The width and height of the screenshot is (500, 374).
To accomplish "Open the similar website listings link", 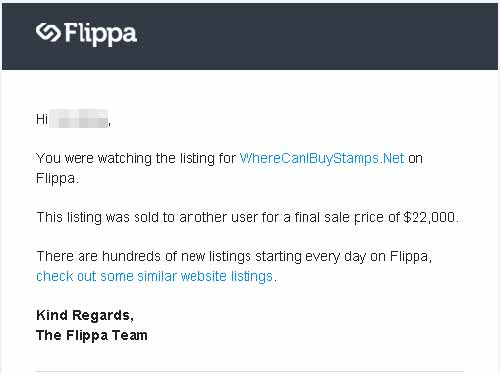I will point(154,276).
